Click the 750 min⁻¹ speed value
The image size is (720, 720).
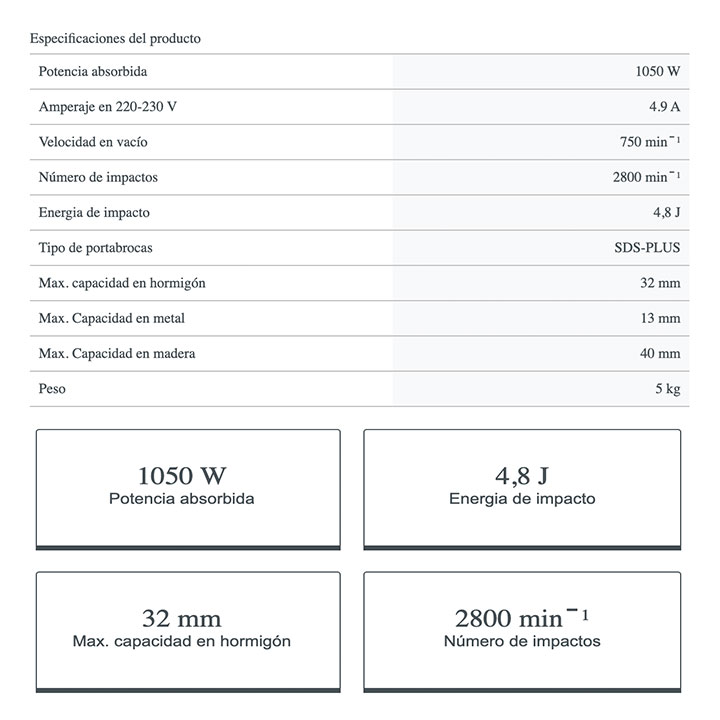click(650, 142)
